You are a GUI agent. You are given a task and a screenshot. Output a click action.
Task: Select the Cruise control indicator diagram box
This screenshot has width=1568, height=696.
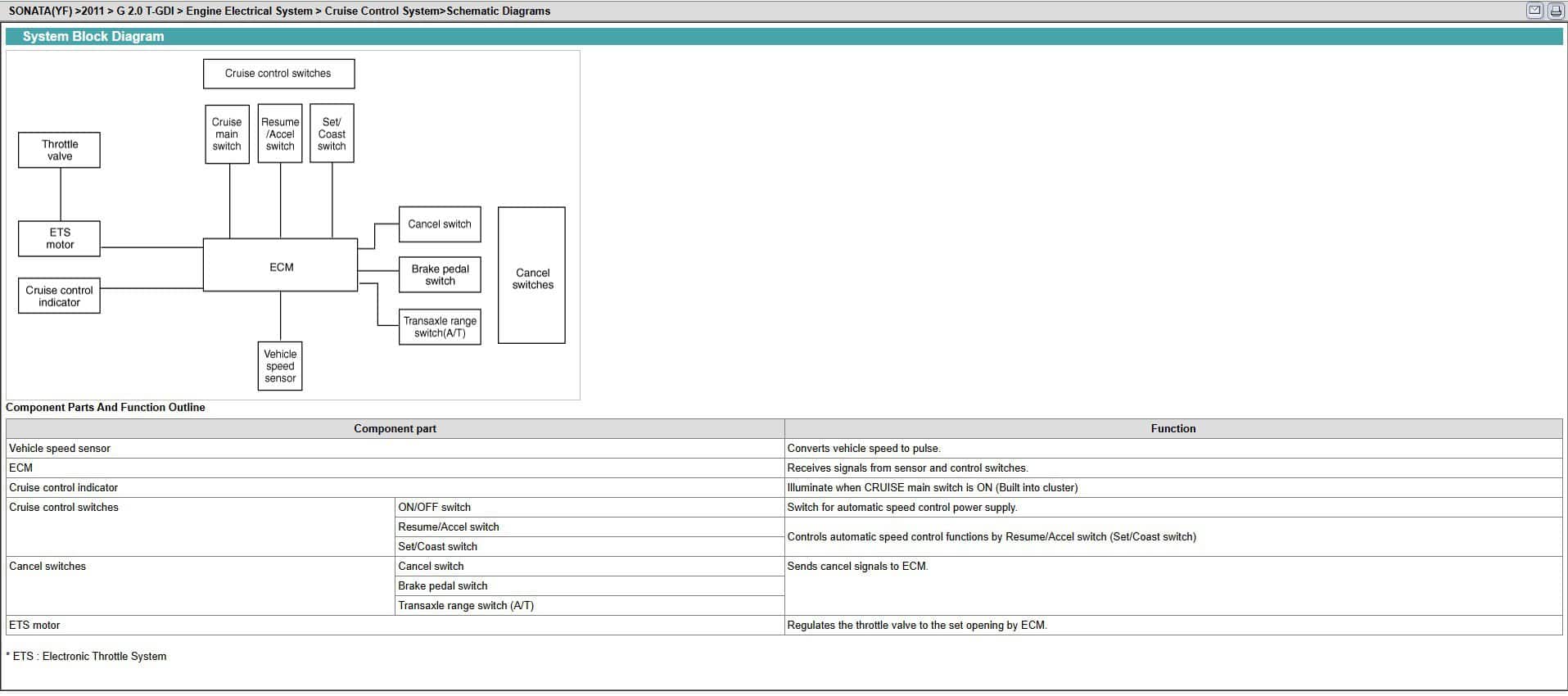pyautogui.click(x=60, y=296)
